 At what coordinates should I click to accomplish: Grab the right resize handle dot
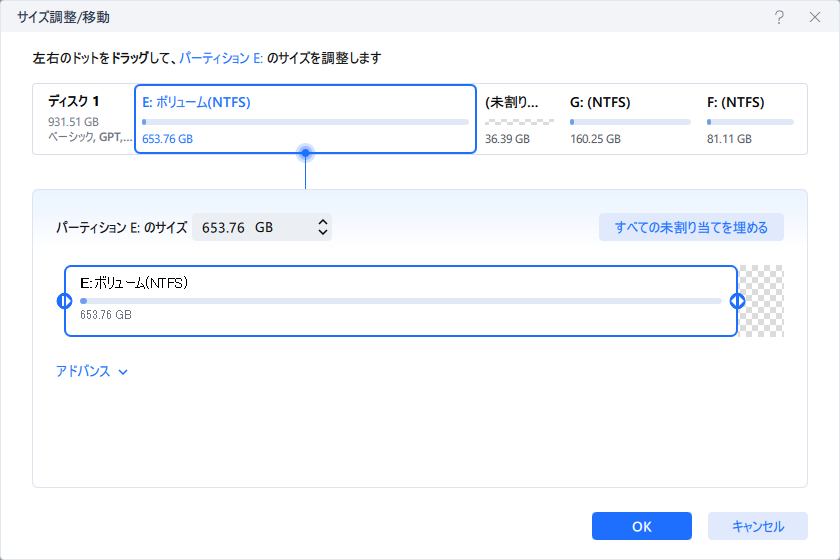(738, 301)
